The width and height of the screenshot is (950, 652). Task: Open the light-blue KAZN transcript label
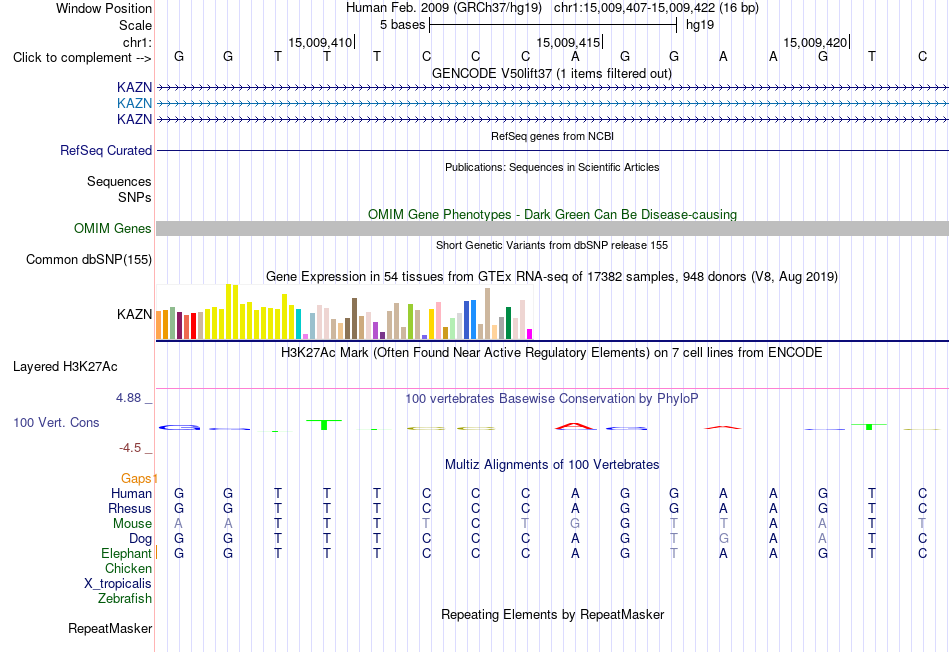(x=134, y=104)
